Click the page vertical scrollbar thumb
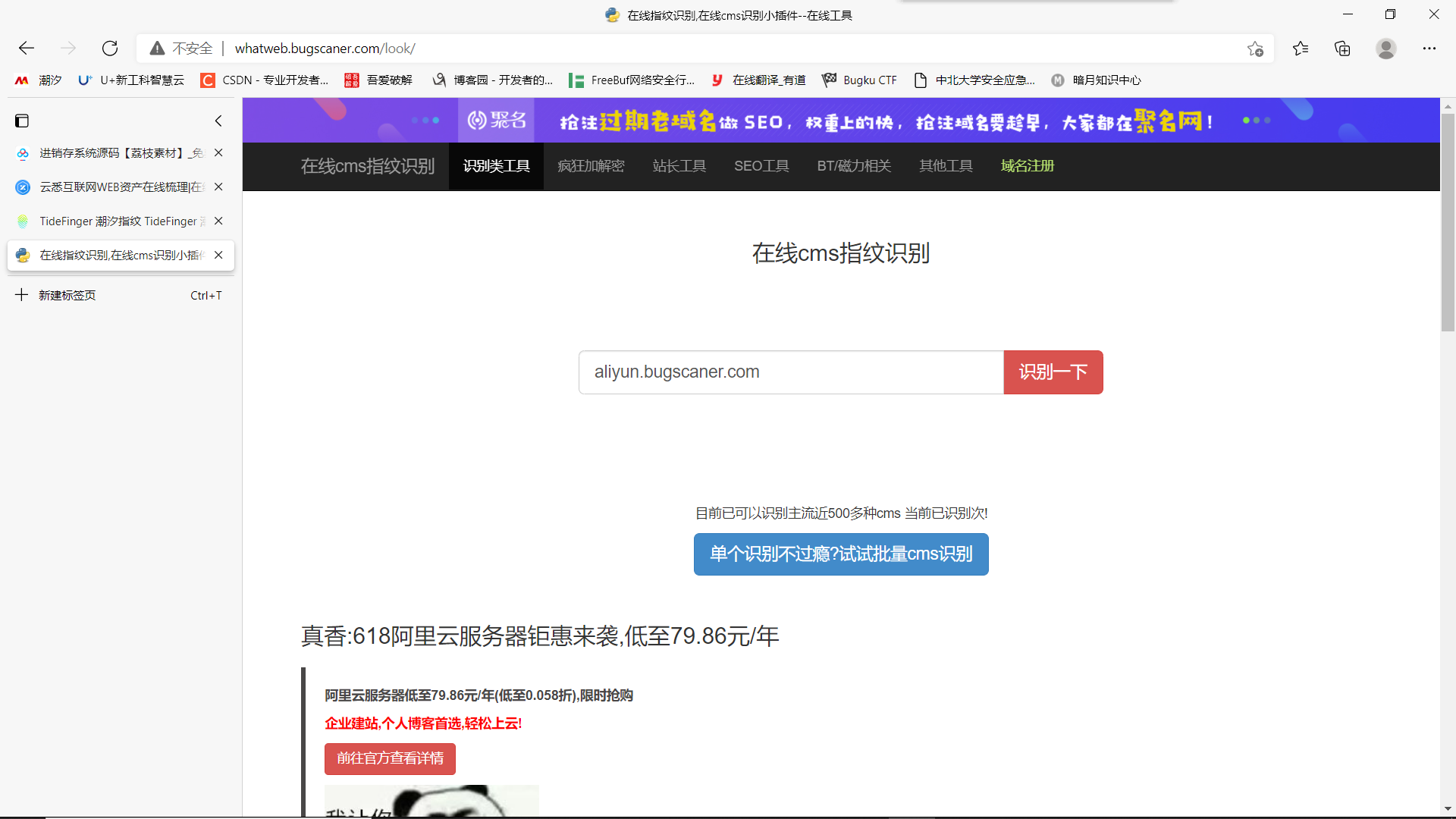 click(x=1448, y=222)
